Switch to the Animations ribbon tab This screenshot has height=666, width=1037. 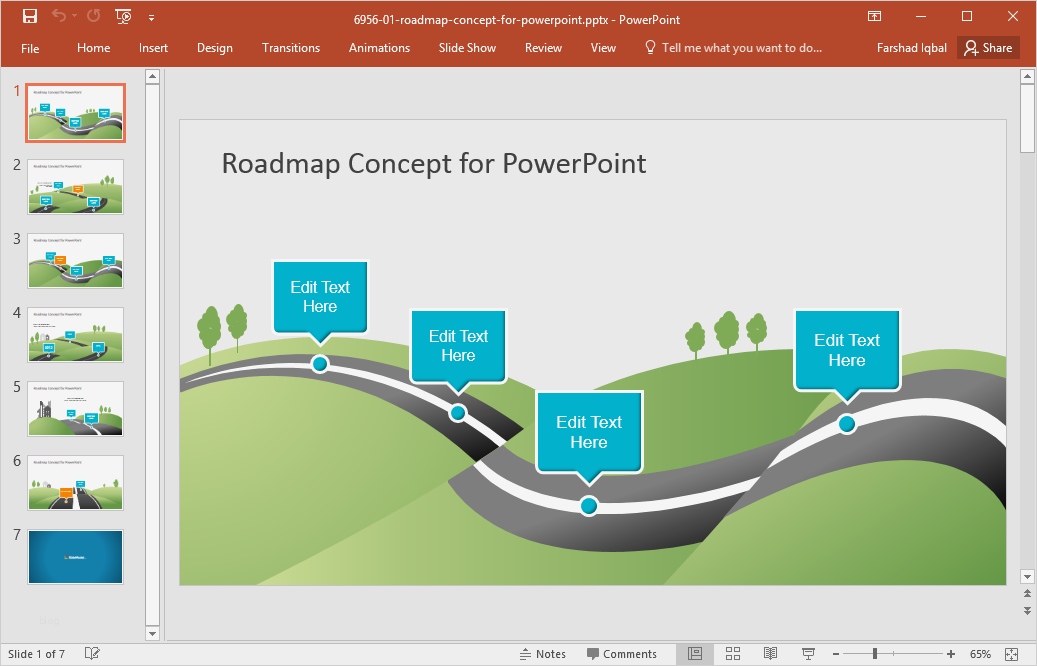[379, 47]
